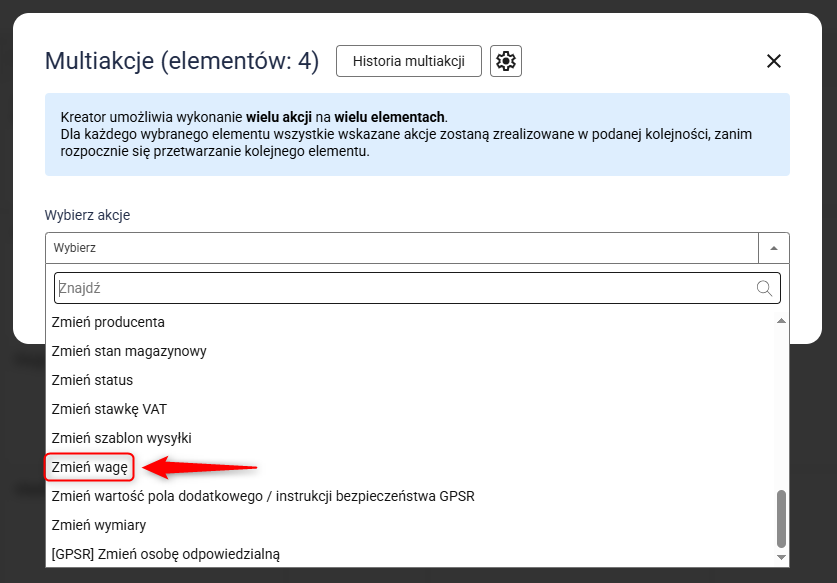
Task: Select the Zmień wymiary action
Action: coord(99,525)
